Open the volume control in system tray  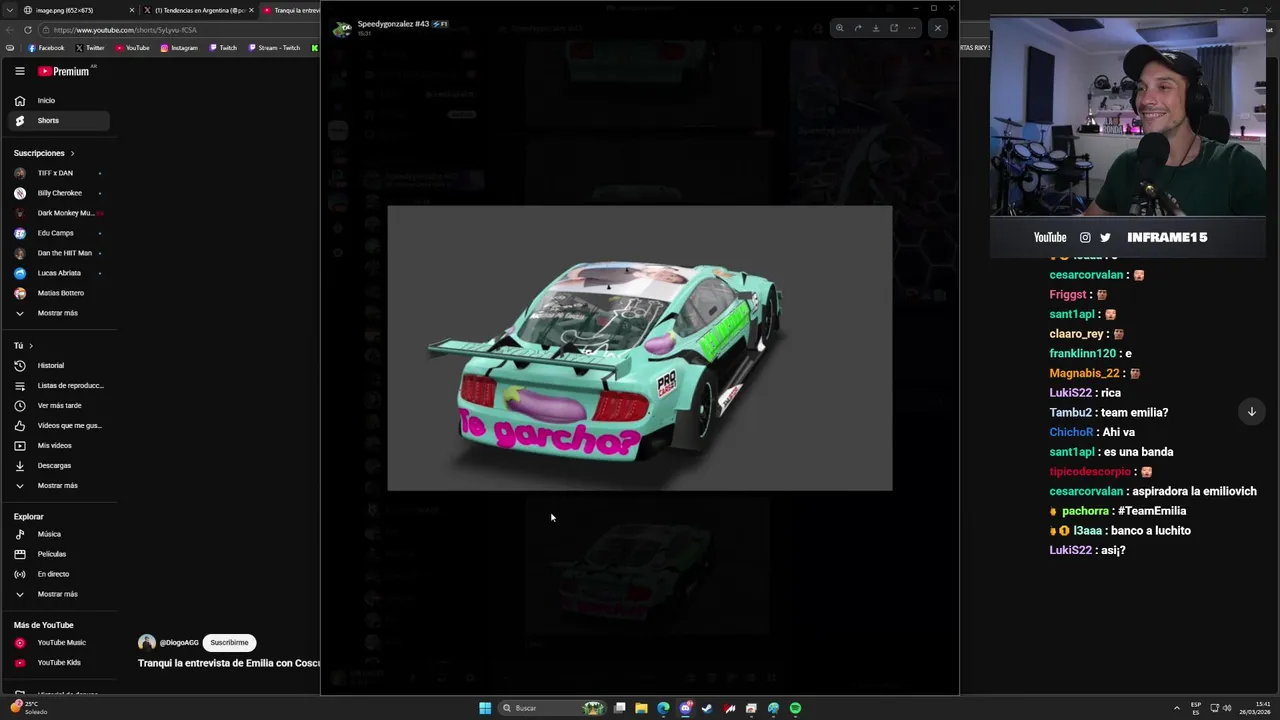click(x=1227, y=708)
